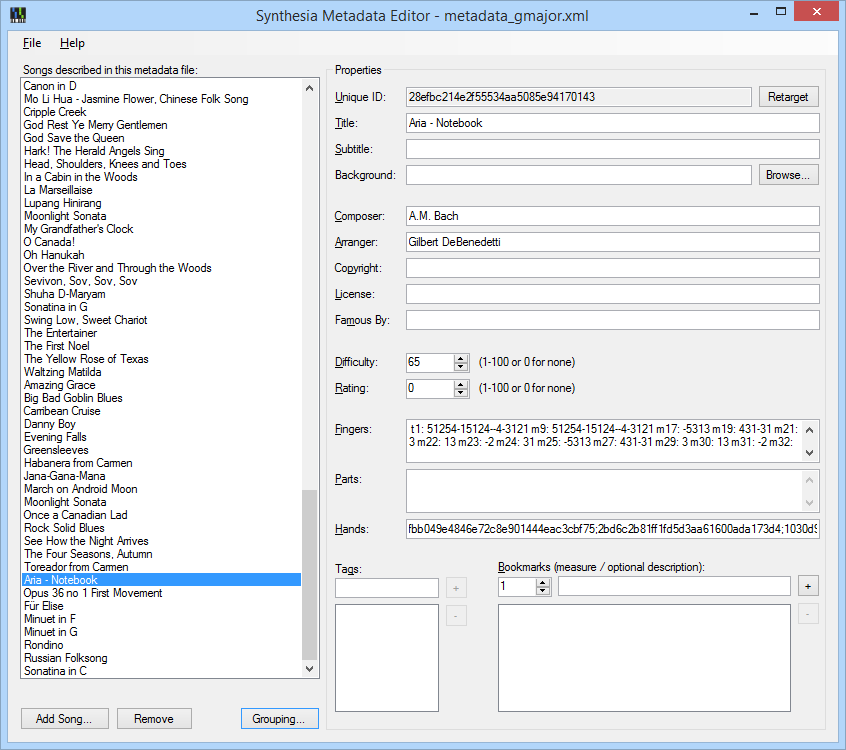Click the Difficulty value field
This screenshot has width=846, height=750.
pyautogui.click(x=430, y=362)
